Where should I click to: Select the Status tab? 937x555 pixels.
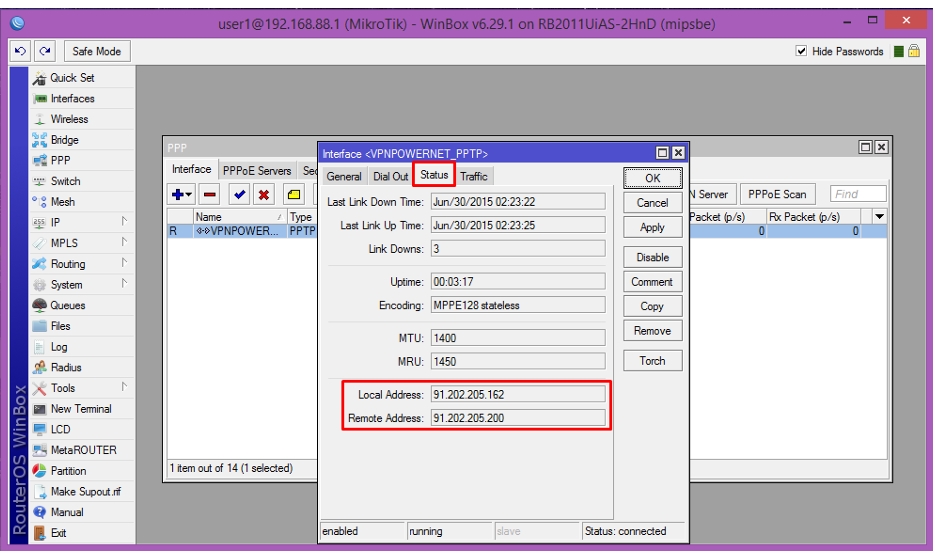pyautogui.click(x=434, y=174)
